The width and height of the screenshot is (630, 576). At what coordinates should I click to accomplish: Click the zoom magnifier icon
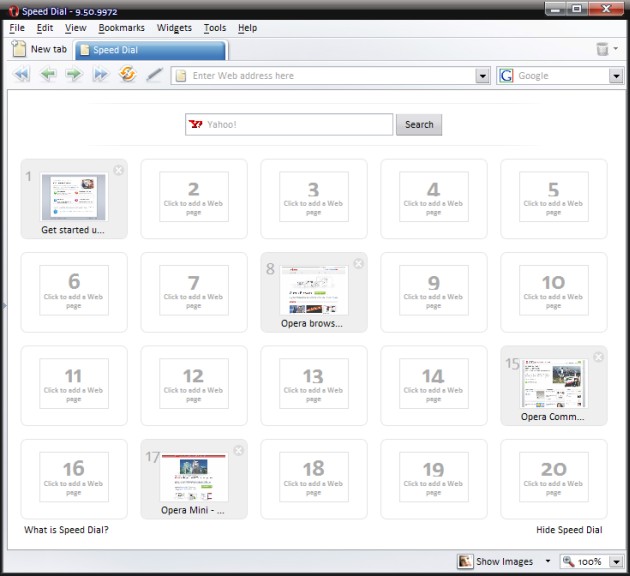click(x=568, y=561)
